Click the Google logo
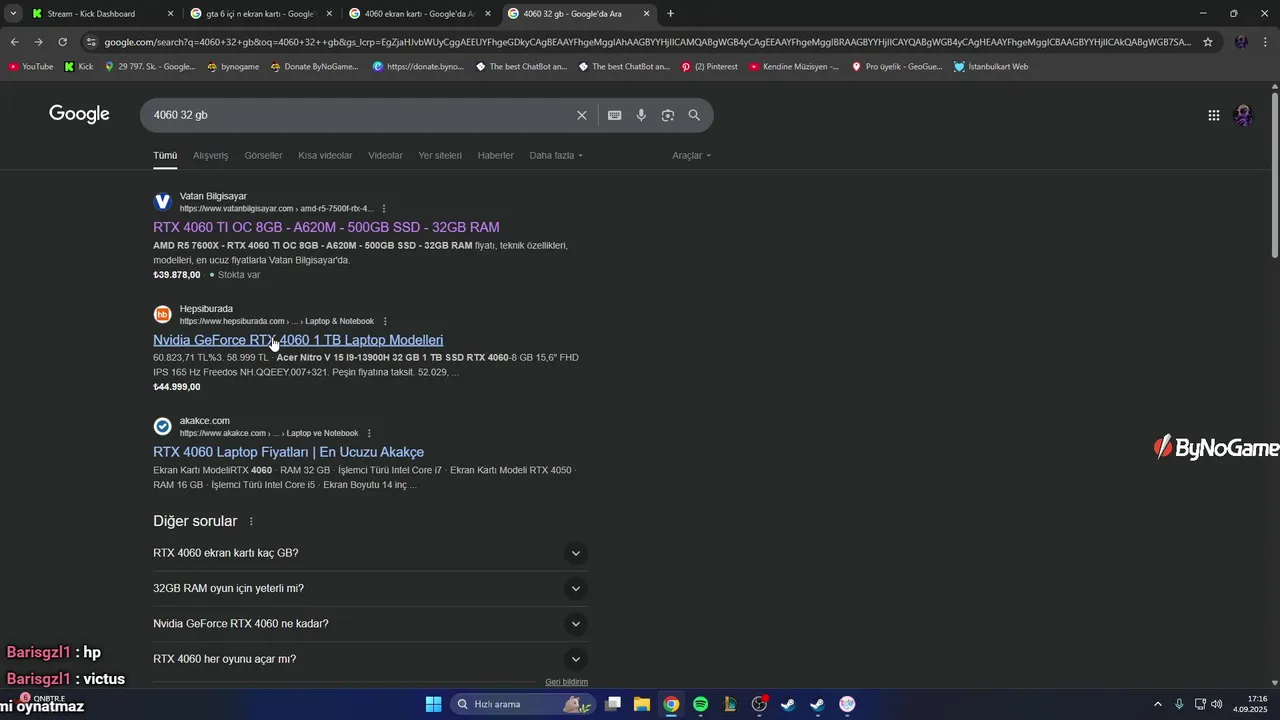Screen dimensions: 1280x720 coord(79,114)
